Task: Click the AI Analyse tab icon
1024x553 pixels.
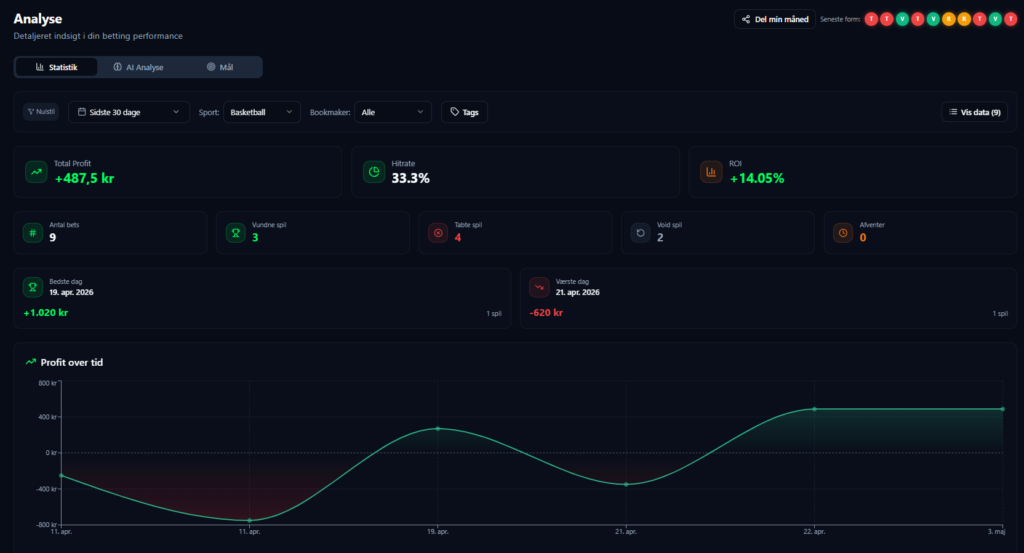Action: 118,67
